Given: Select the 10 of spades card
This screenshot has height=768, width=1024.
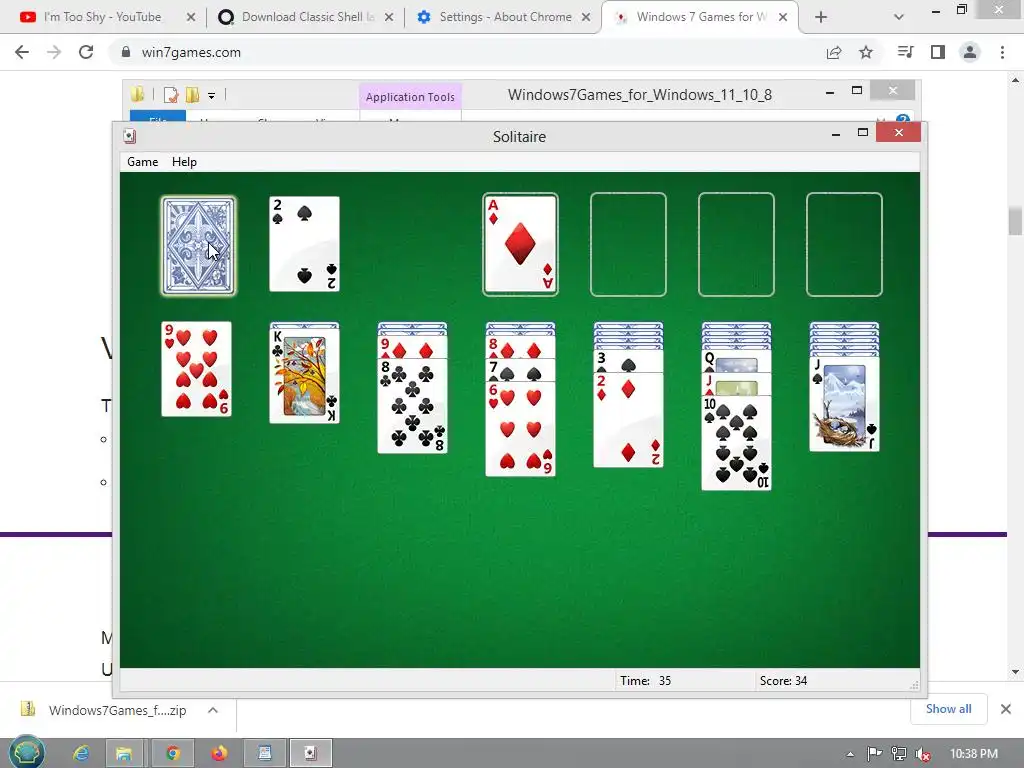Looking at the screenshot, I should 736,443.
